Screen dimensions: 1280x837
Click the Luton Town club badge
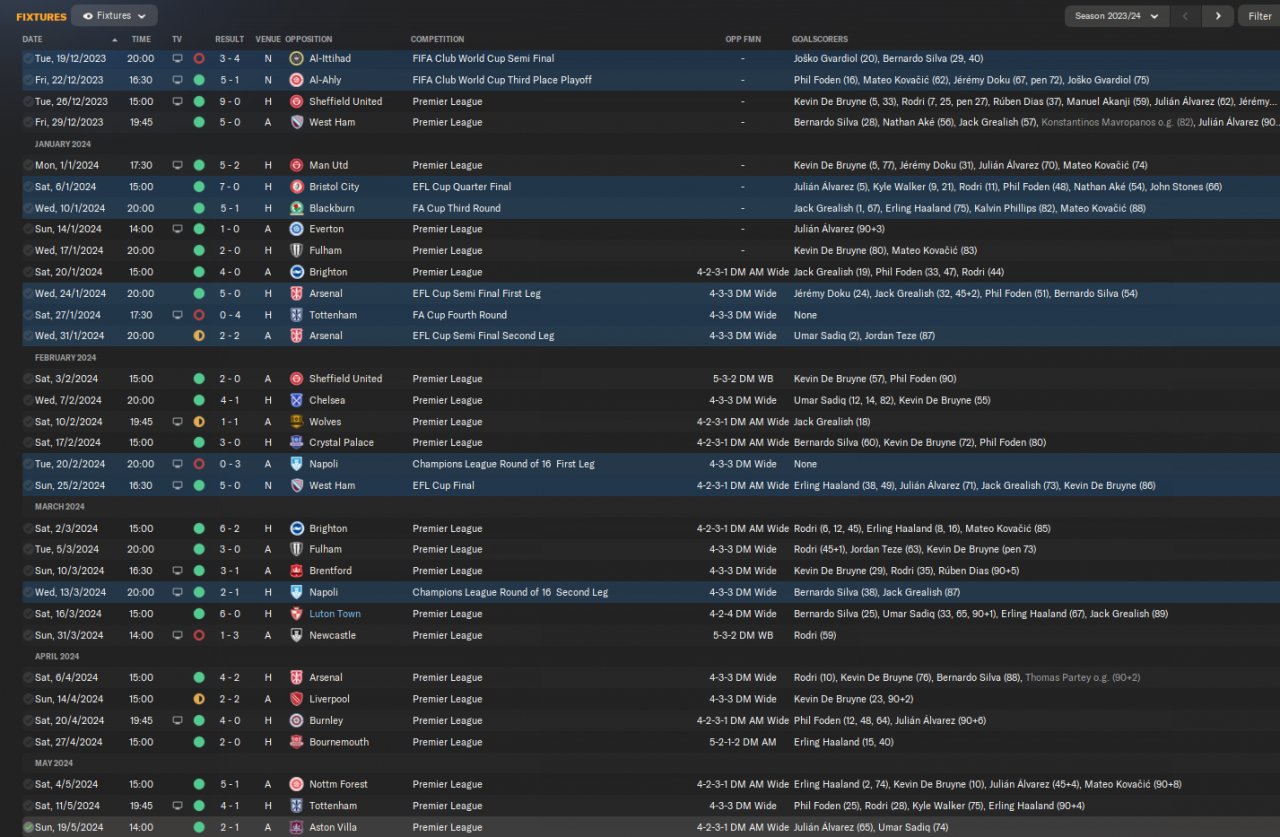pyautogui.click(x=297, y=614)
